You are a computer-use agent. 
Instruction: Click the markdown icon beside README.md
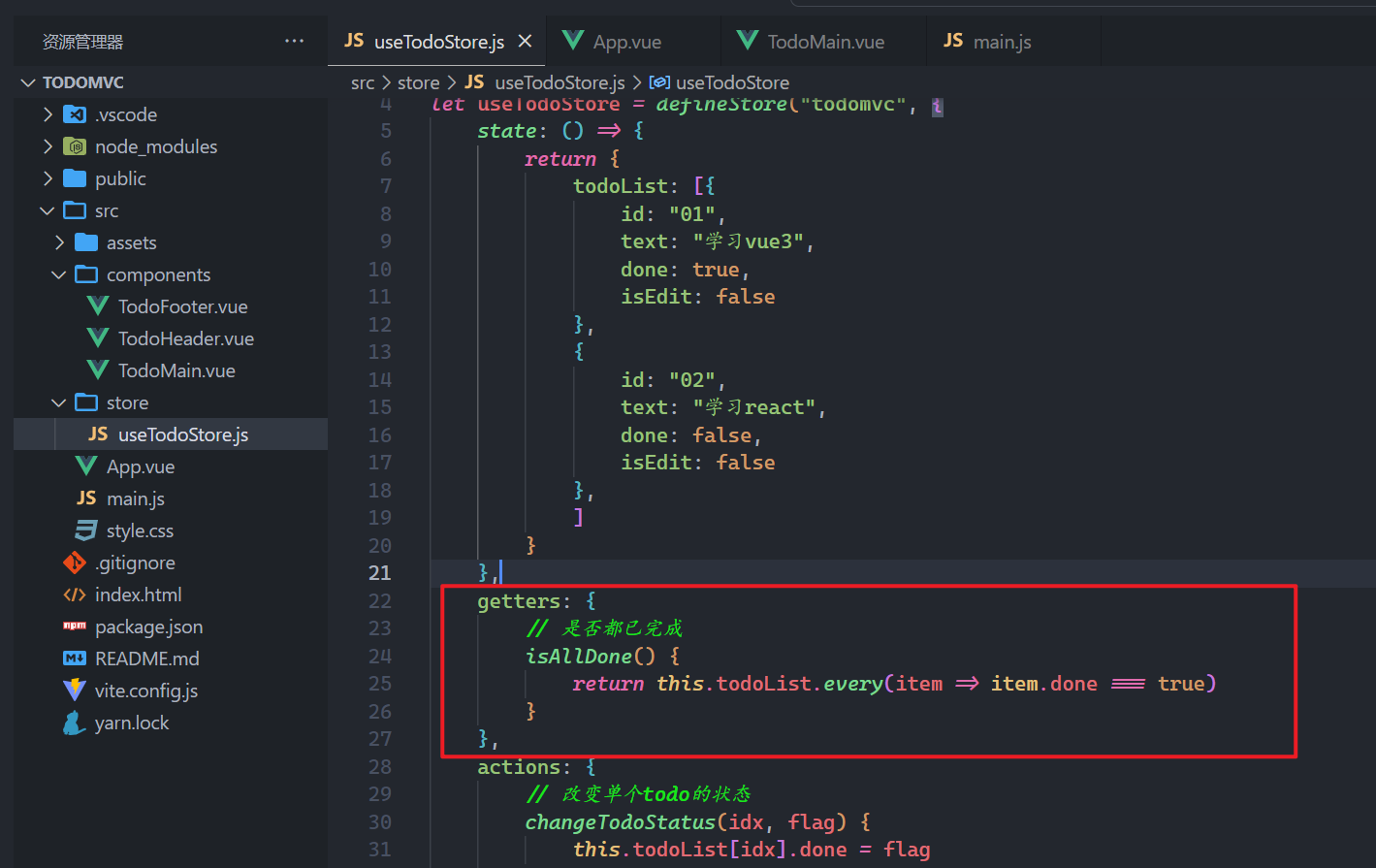click(75, 659)
